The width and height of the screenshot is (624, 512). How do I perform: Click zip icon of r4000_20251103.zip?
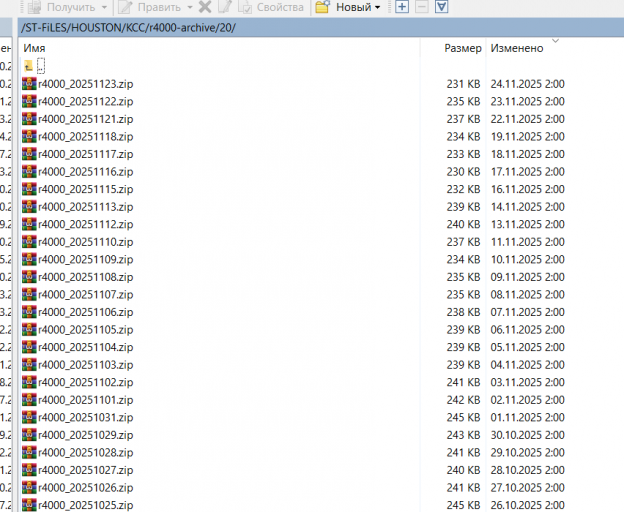[29, 365]
